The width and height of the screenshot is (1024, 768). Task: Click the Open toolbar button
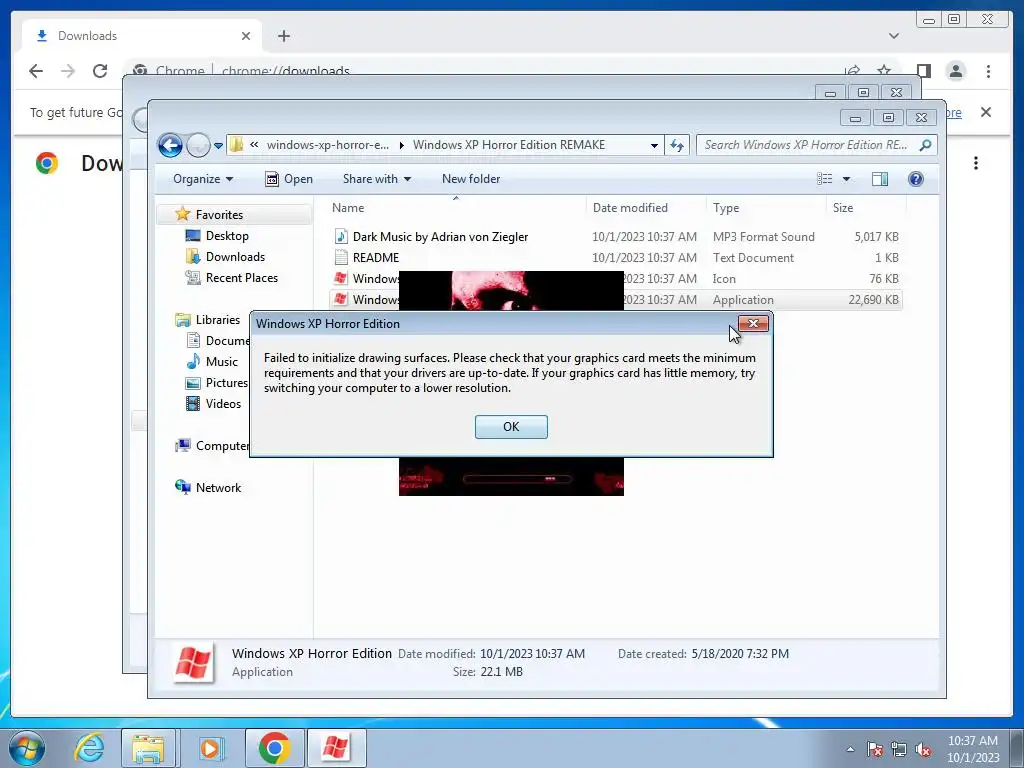(289, 179)
